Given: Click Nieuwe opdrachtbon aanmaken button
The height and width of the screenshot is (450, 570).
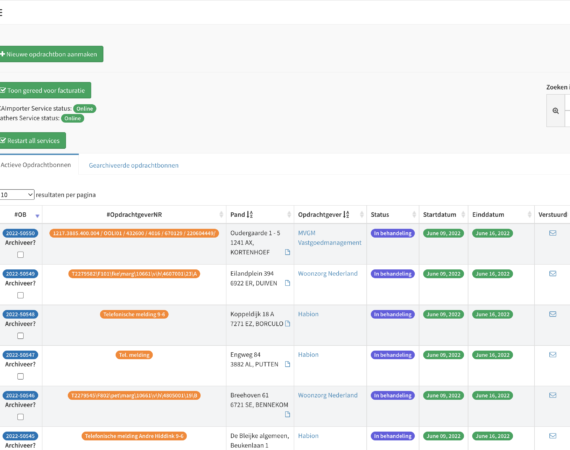Looking at the screenshot, I should (x=51, y=54).
